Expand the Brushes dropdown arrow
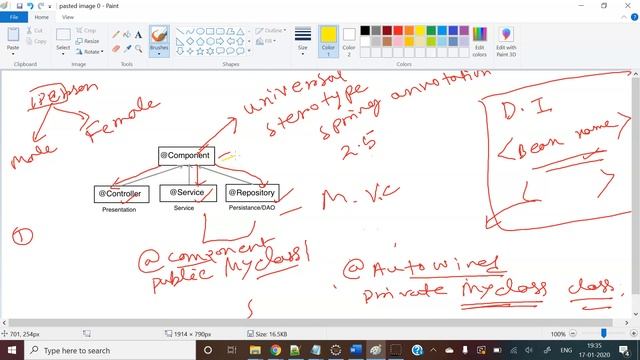The image size is (640, 360). tap(159, 54)
